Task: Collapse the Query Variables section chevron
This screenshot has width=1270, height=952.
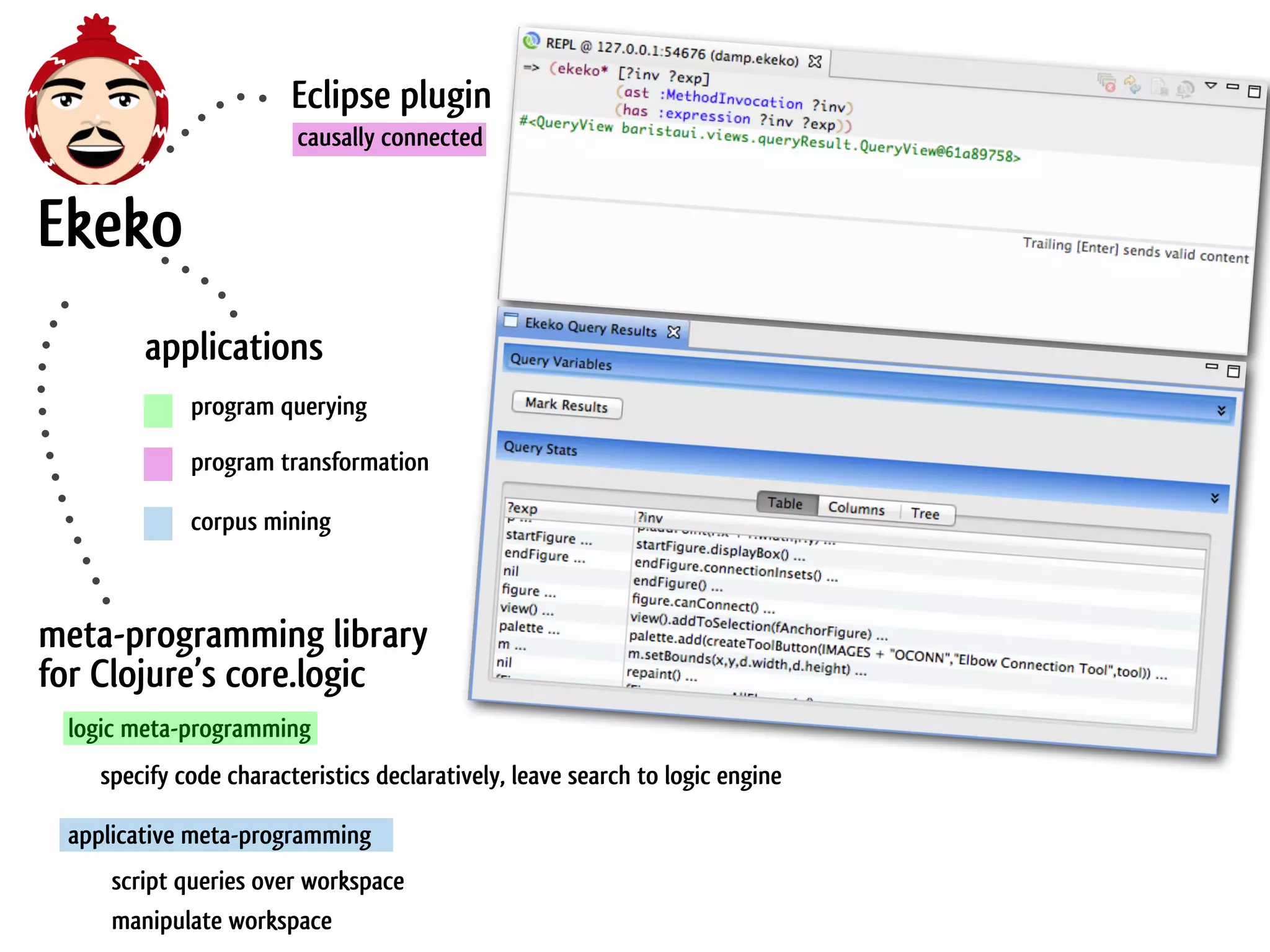Action: coord(1221,410)
